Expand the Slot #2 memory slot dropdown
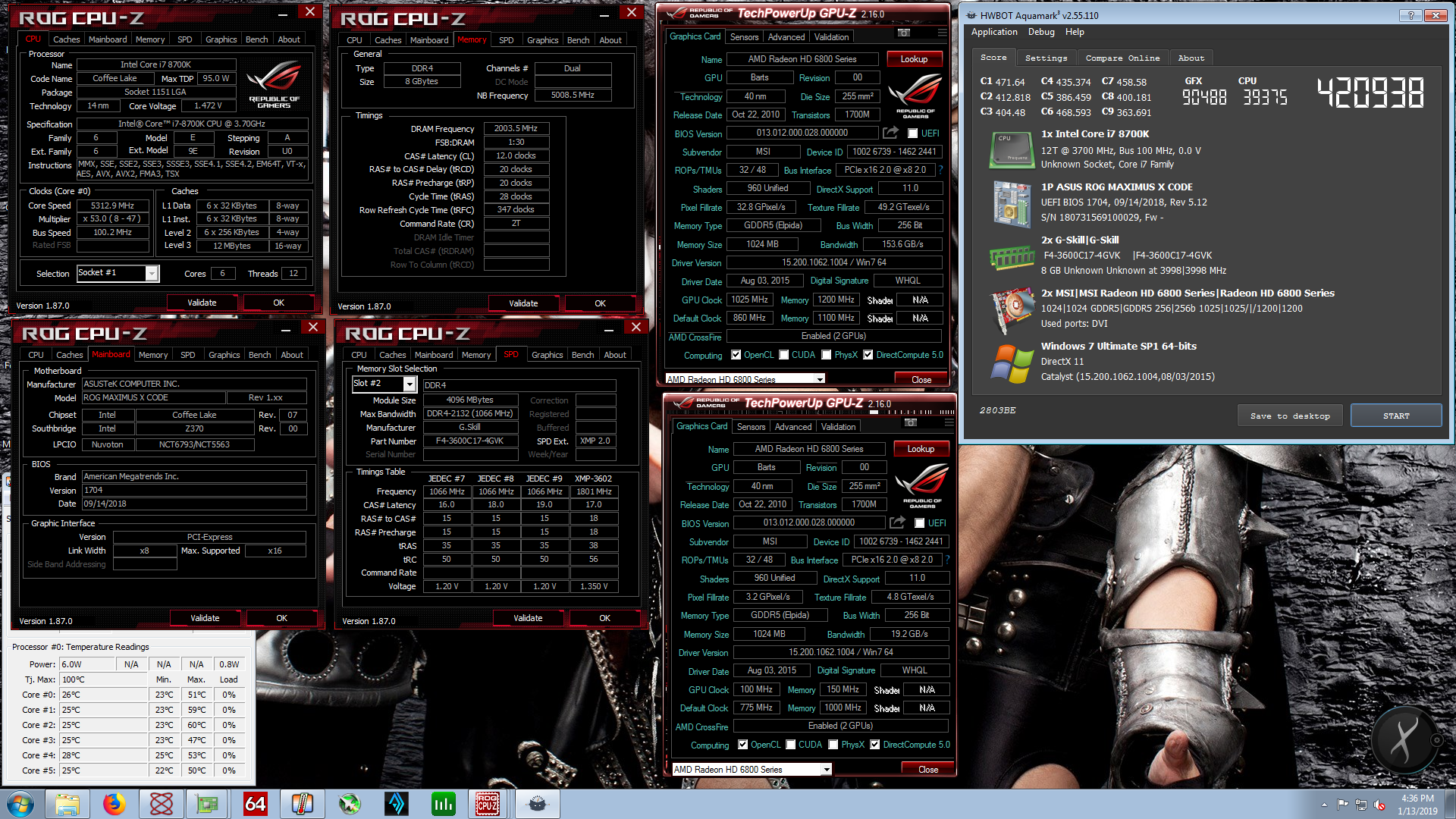Viewport: 1456px width, 819px height. click(x=409, y=384)
